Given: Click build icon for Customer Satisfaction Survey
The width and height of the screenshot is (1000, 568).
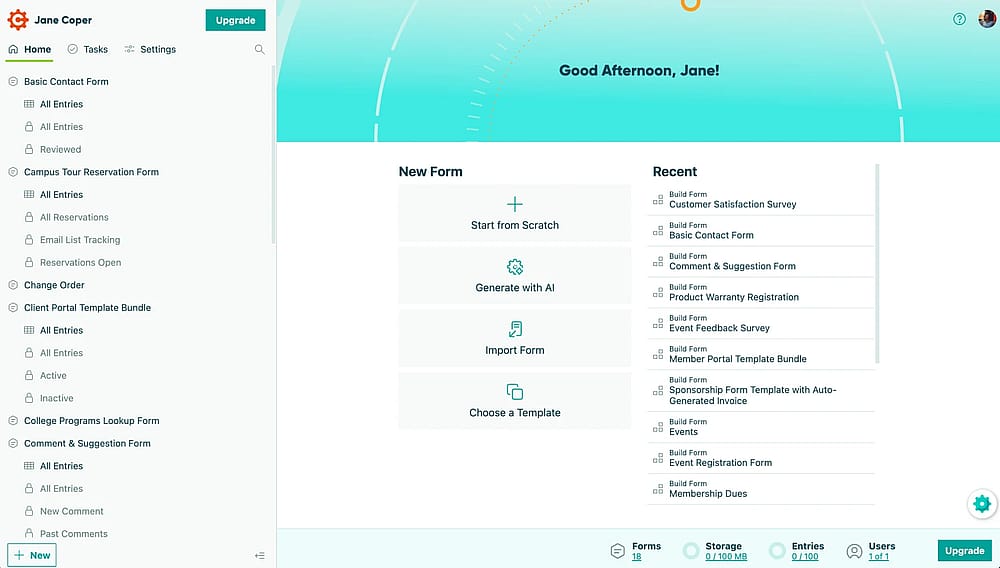Looking at the screenshot, I should point(658,200).
